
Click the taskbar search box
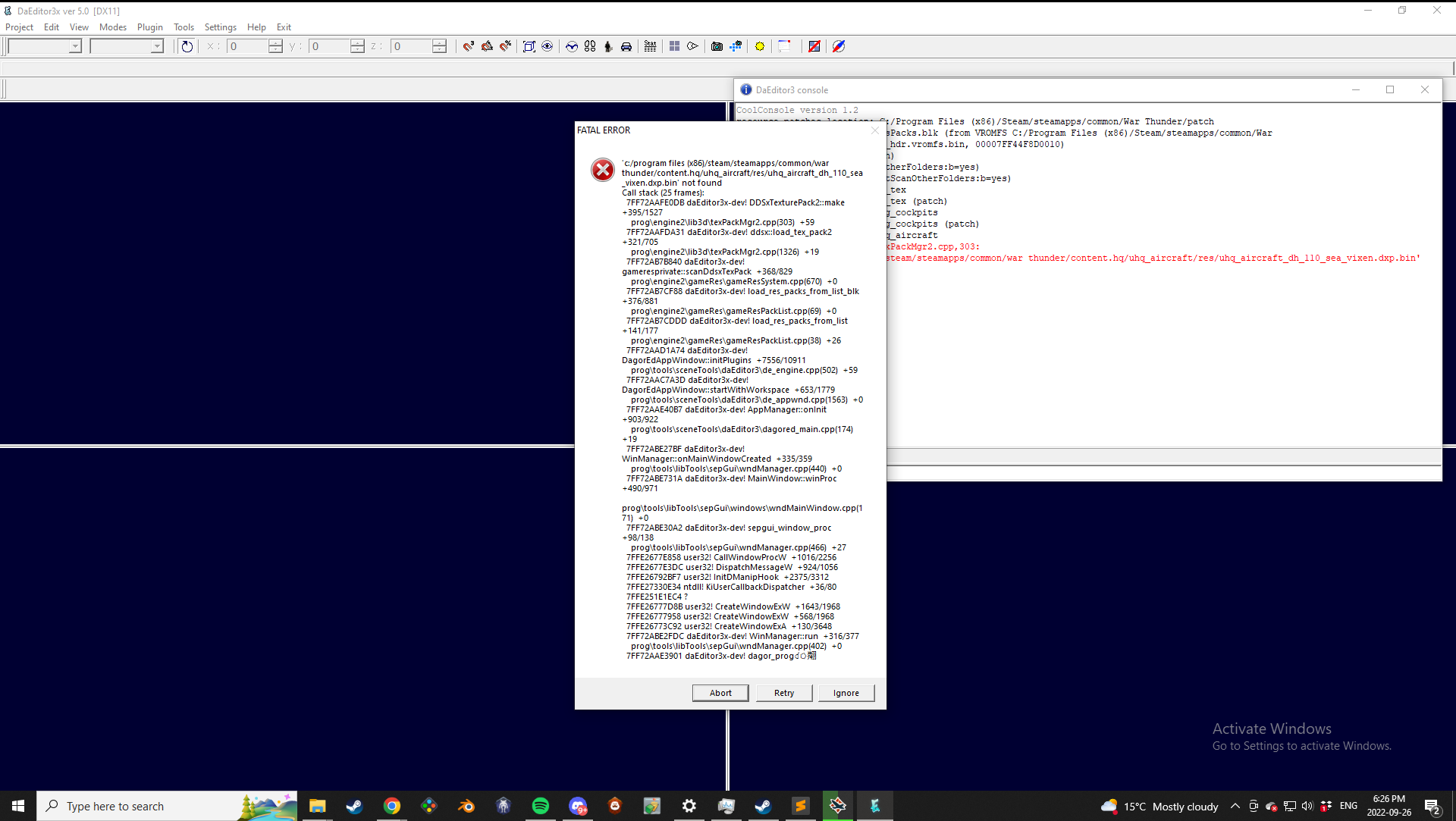click(167, 806)
